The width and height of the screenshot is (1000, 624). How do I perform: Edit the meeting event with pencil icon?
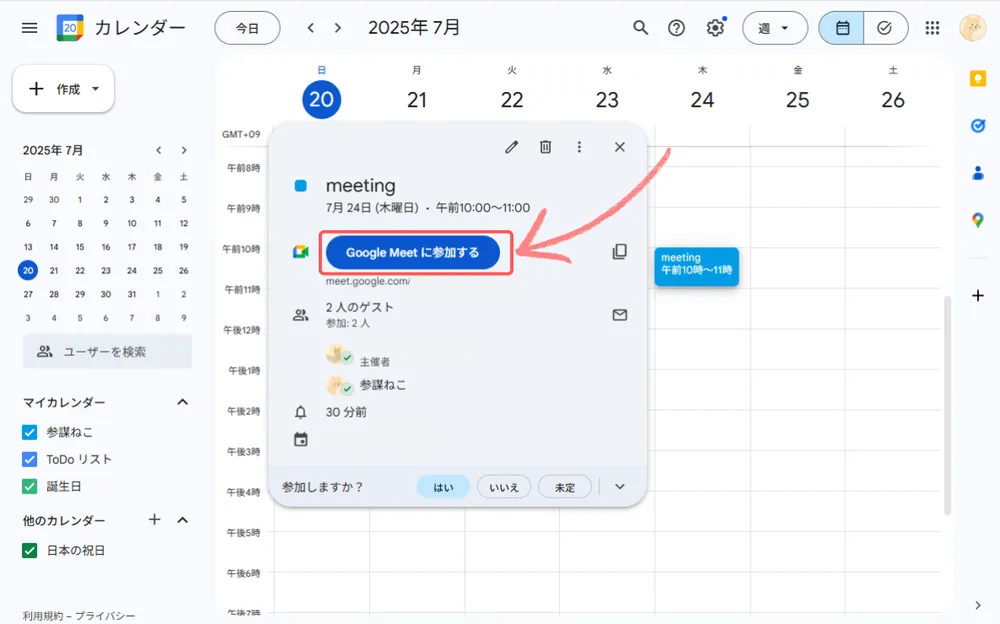511,147
